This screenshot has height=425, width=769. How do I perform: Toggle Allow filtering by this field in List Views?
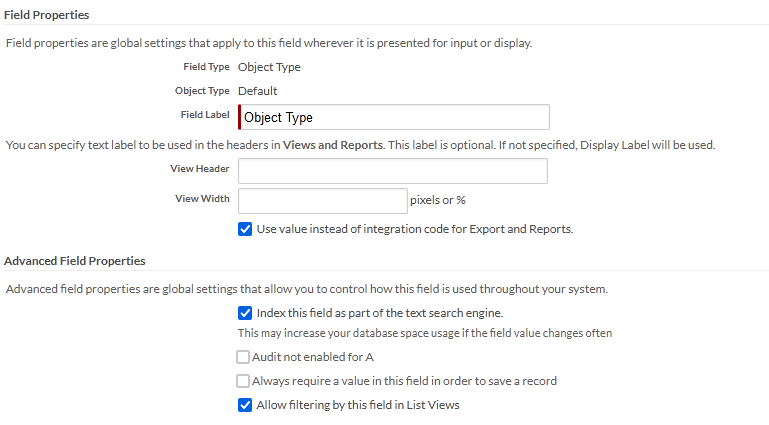pyautogui.click(x=245, y=405)
